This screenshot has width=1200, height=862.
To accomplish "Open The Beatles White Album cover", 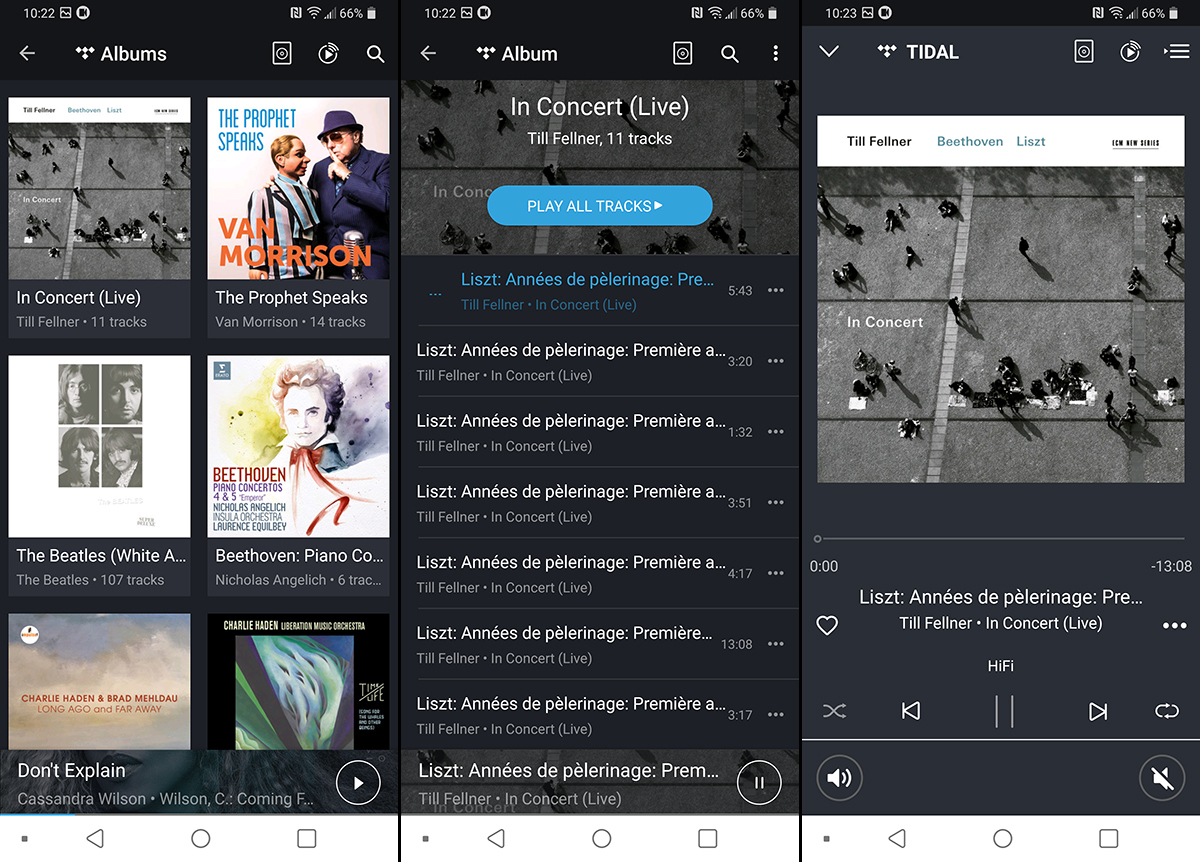I will click(x=99, y=446).
